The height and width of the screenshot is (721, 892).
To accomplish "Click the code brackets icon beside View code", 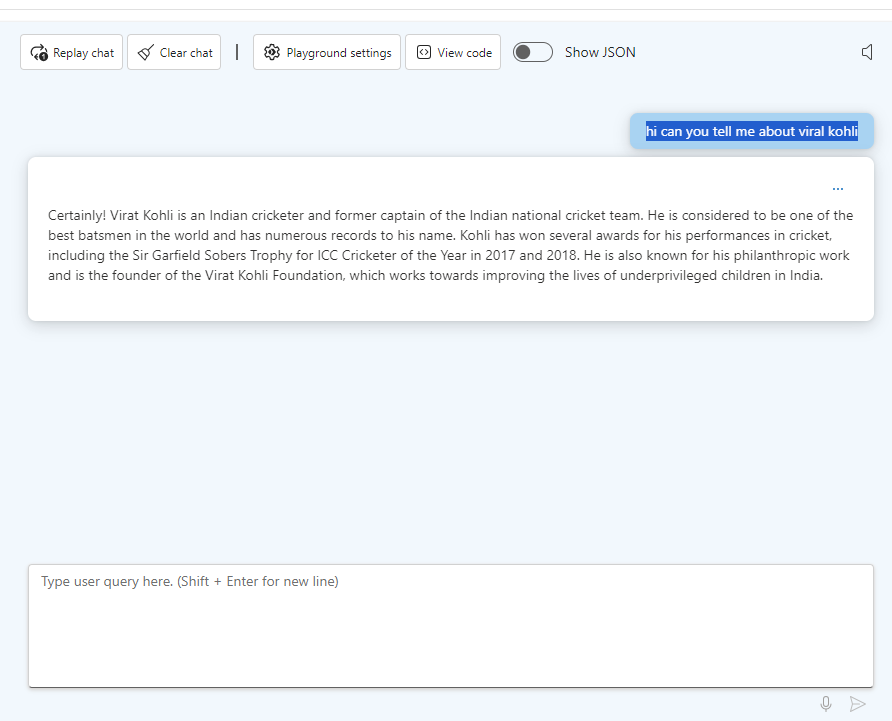I will [x=424, y=52].
